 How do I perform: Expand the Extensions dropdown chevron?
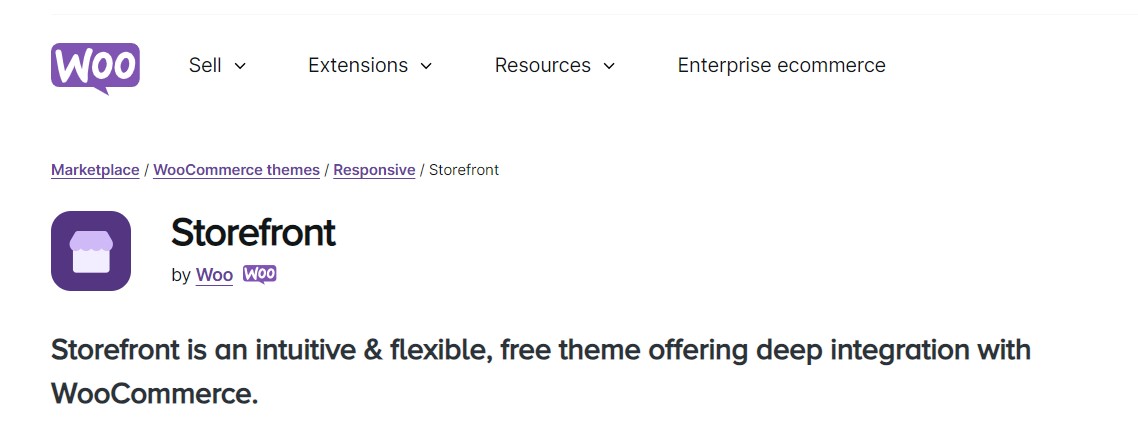click(x=426, y=66)
